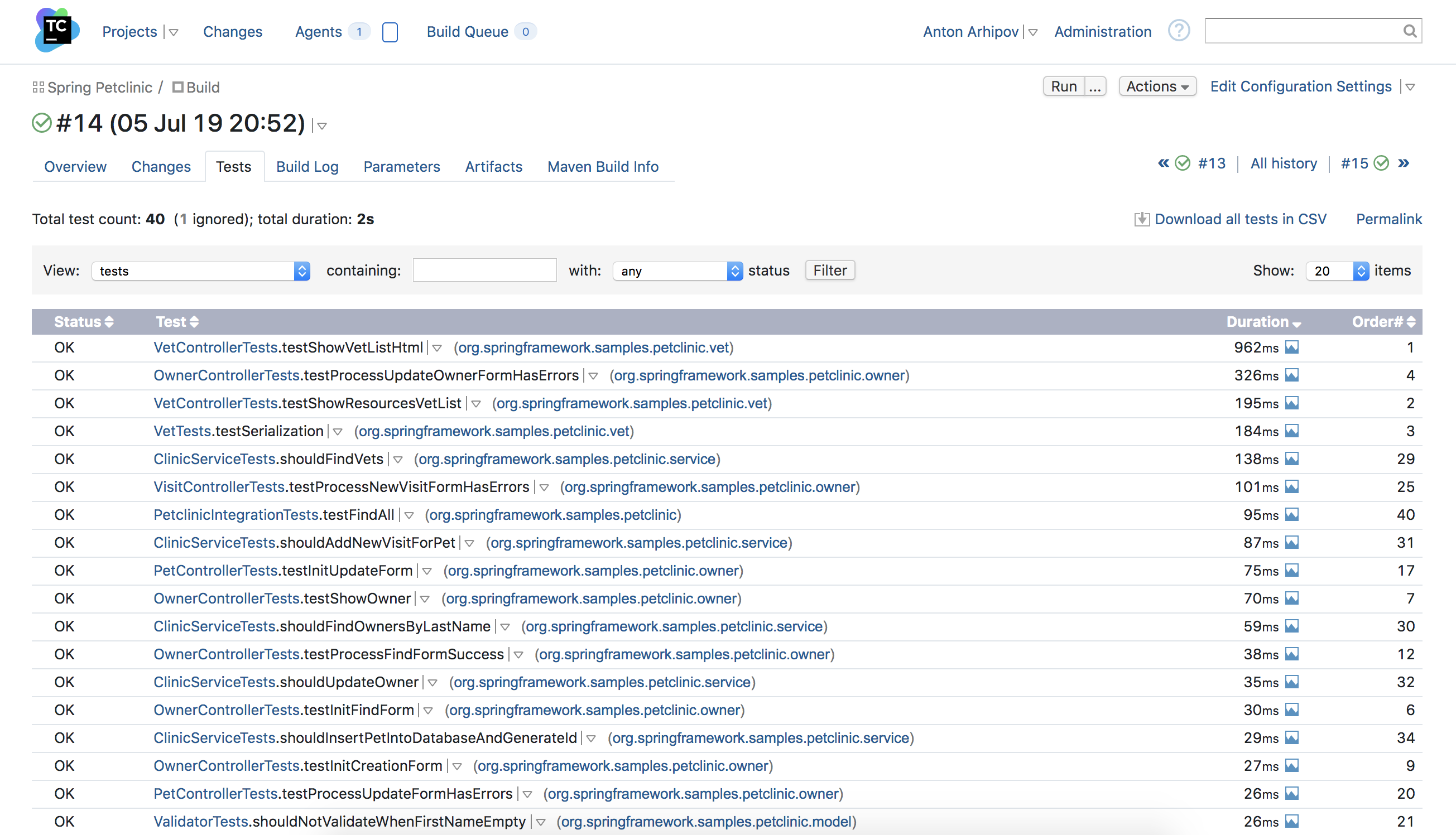Switch to the Overview tab
The height and width of the screenshot is (835, 1456).
pos(75,167)
